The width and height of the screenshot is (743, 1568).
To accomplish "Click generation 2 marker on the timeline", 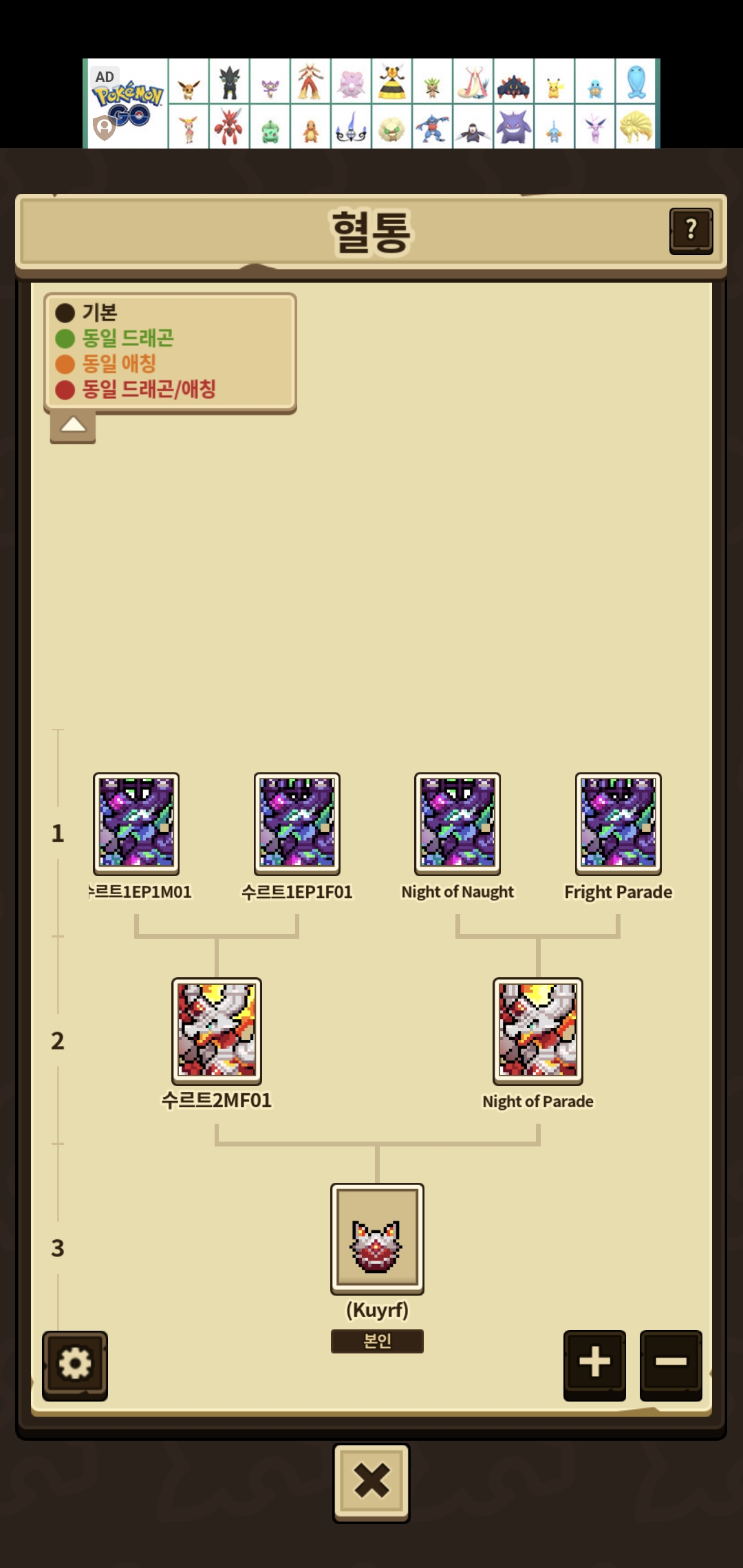I will tap(58, 1041).
